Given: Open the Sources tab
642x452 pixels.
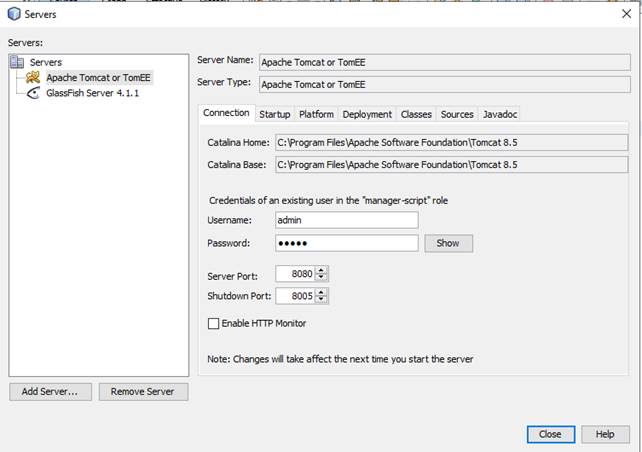Looking at the screenshot, I should coord(457,114).
